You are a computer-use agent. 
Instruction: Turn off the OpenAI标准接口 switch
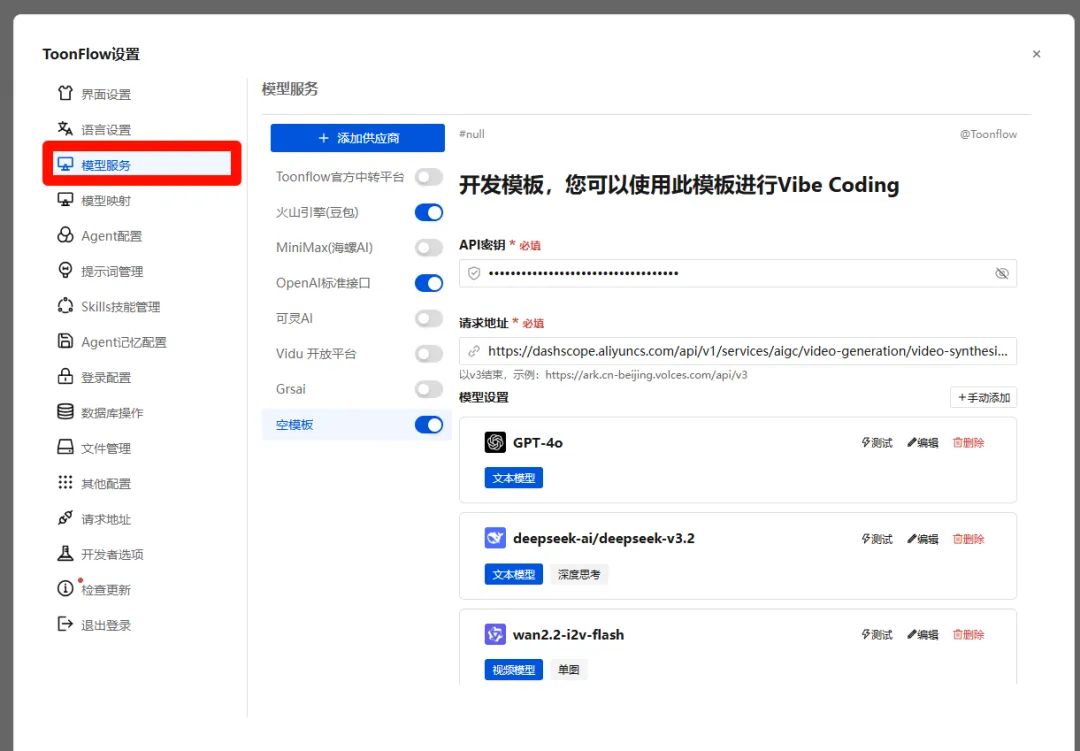(x=428, y=283)
